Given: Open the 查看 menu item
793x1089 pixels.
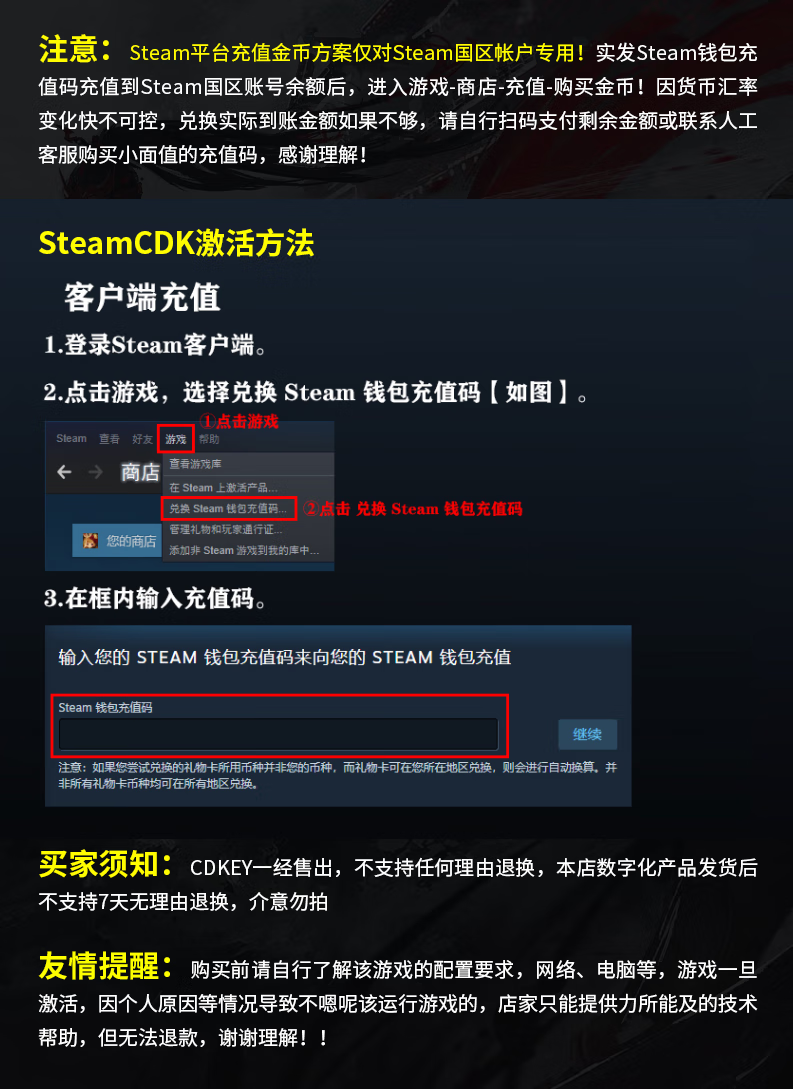Looking at the screenshot, I should click(109, 439).
